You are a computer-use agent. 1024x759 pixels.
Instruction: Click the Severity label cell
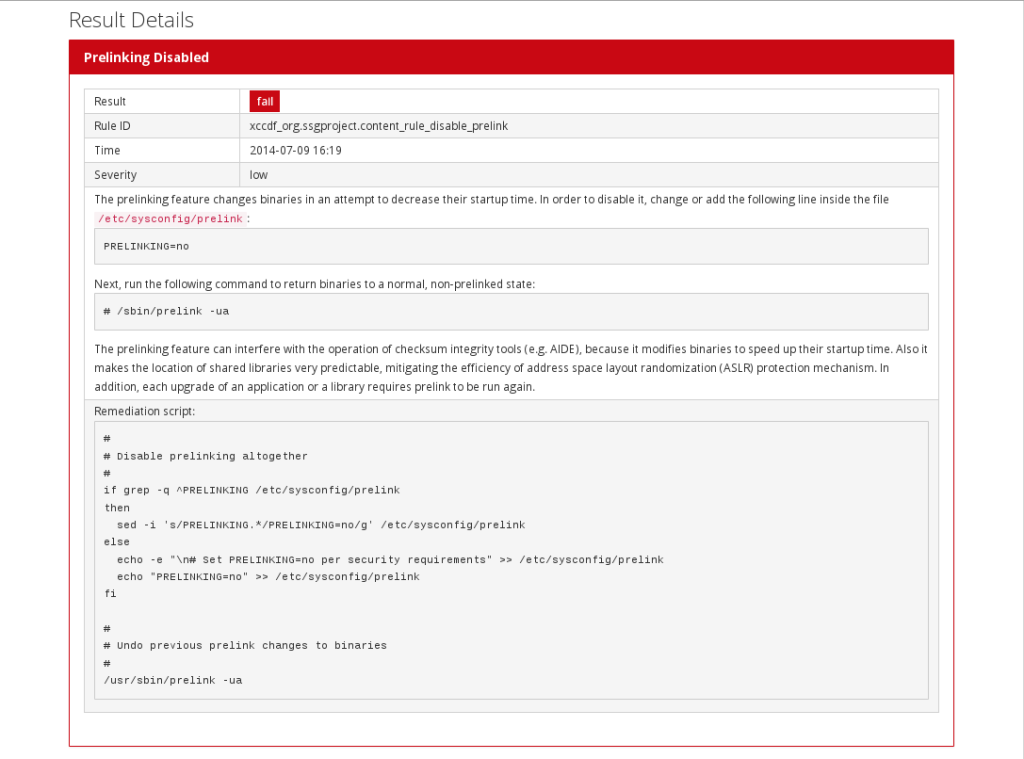(x=162, y=175)
